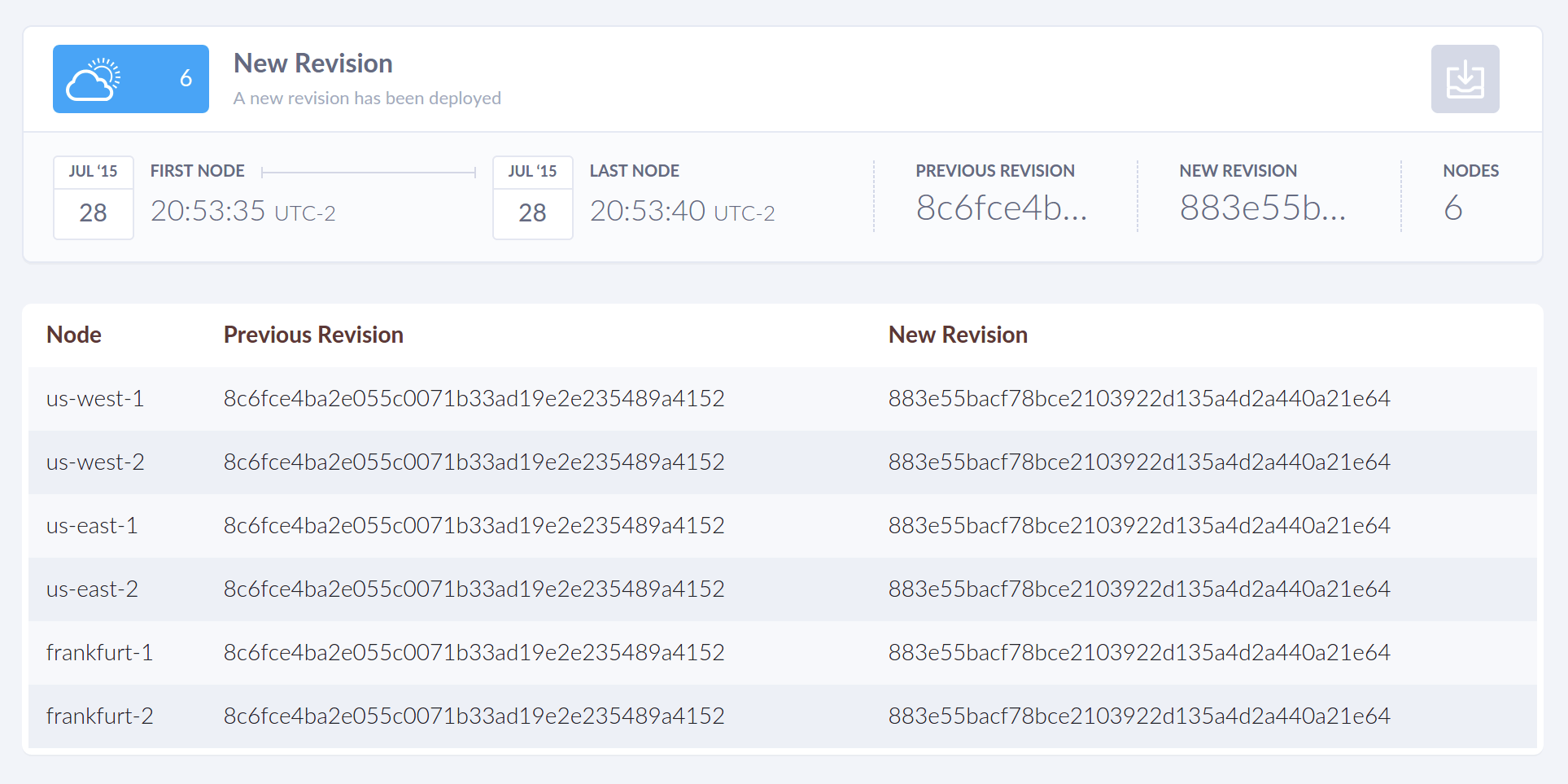Click the New Revision column header

coord(958,335)
